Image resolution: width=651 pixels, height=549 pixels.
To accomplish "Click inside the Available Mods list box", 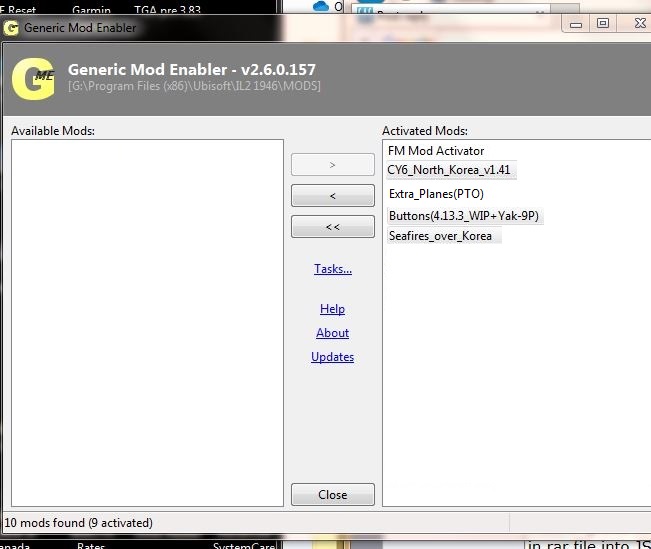I will pyautogui.click(x=147, y=323).
